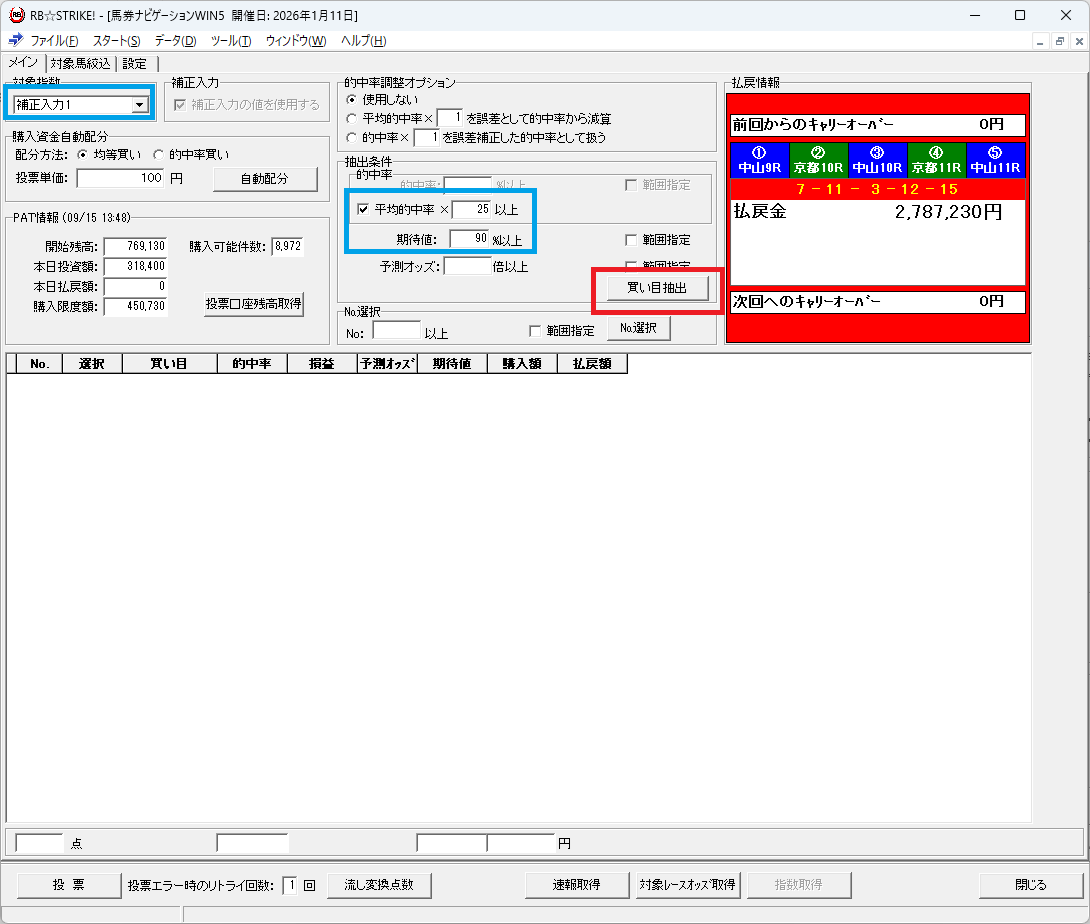Viewport: 1090px width, 924px height.
Task: Click the 払戻額 column header
Action: pyautogui.click(x=593, y=364)
